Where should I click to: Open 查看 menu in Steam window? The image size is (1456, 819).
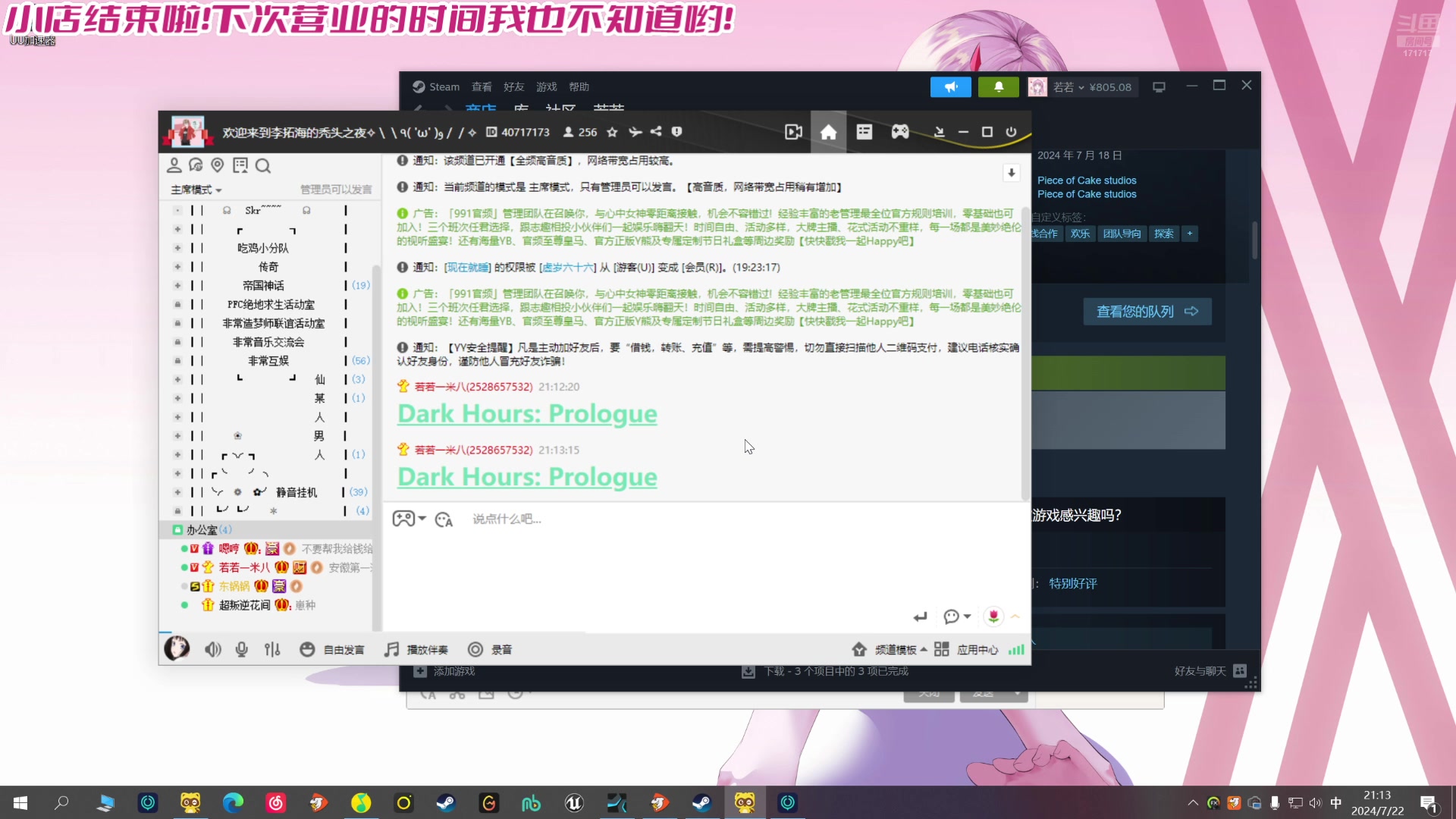click(482, 87)
